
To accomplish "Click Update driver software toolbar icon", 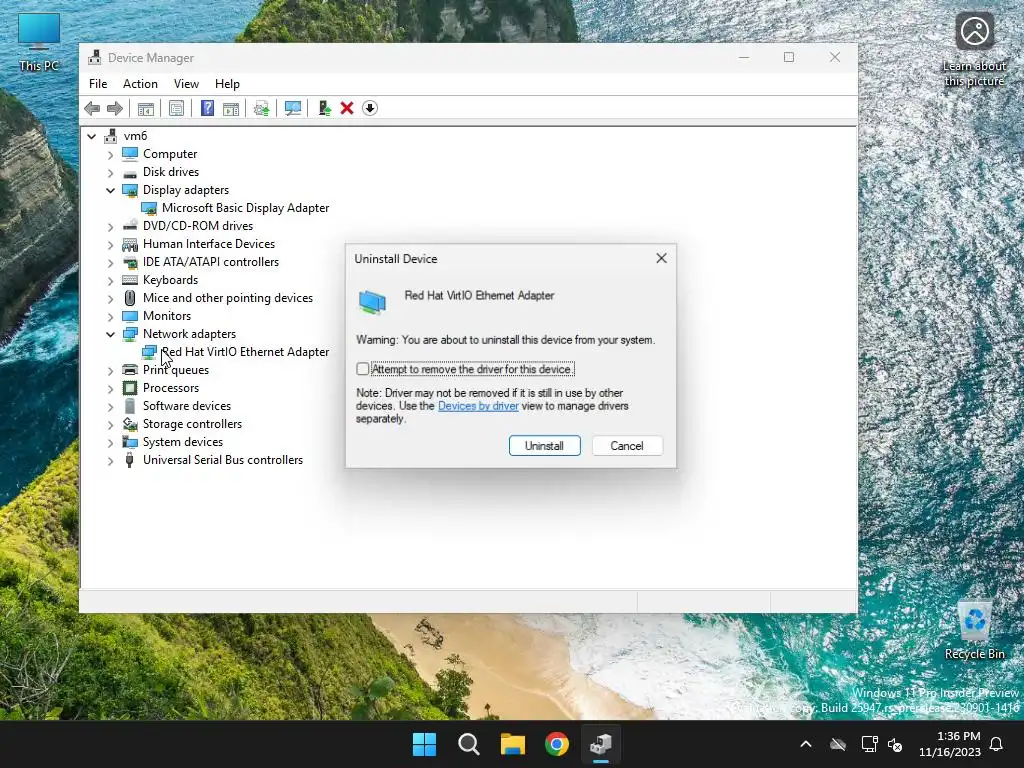I will [261, 108].
